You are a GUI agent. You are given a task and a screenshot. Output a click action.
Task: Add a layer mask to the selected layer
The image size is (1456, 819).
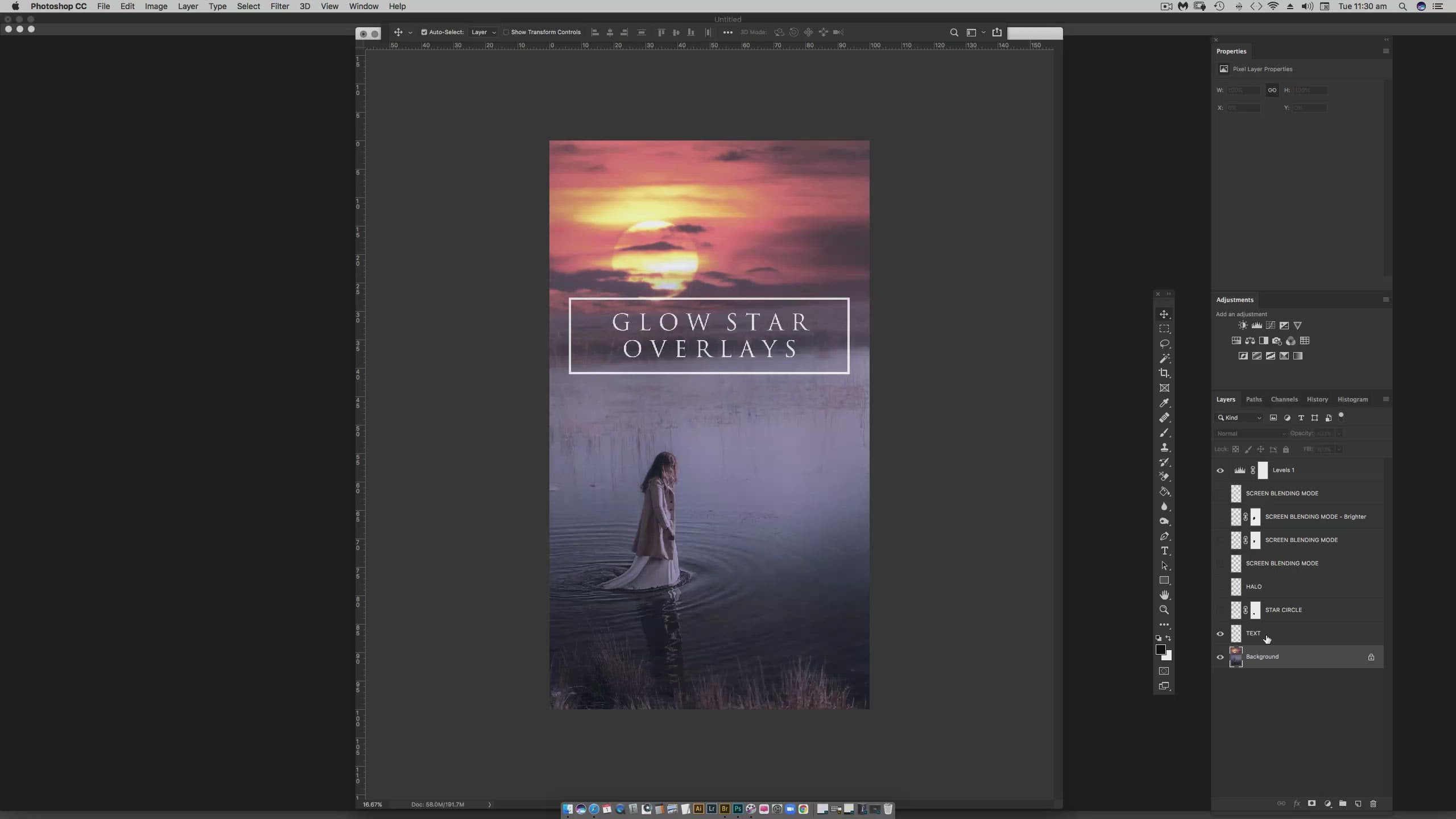(x=1312, y=804)
